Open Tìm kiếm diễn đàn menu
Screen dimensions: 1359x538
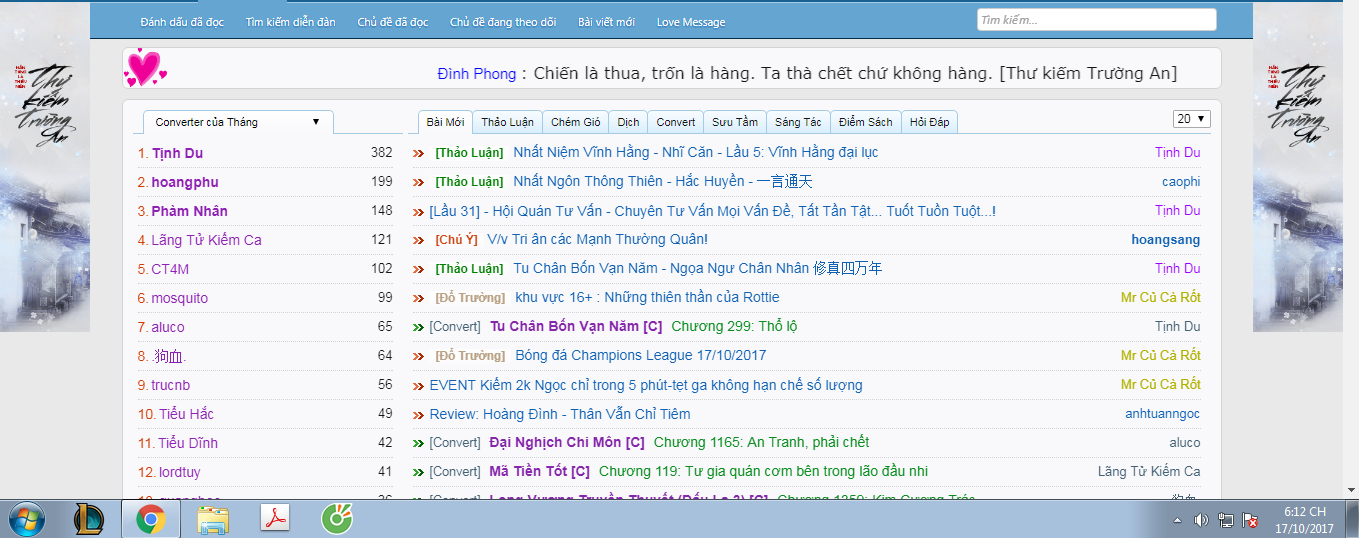coord(290,22)
